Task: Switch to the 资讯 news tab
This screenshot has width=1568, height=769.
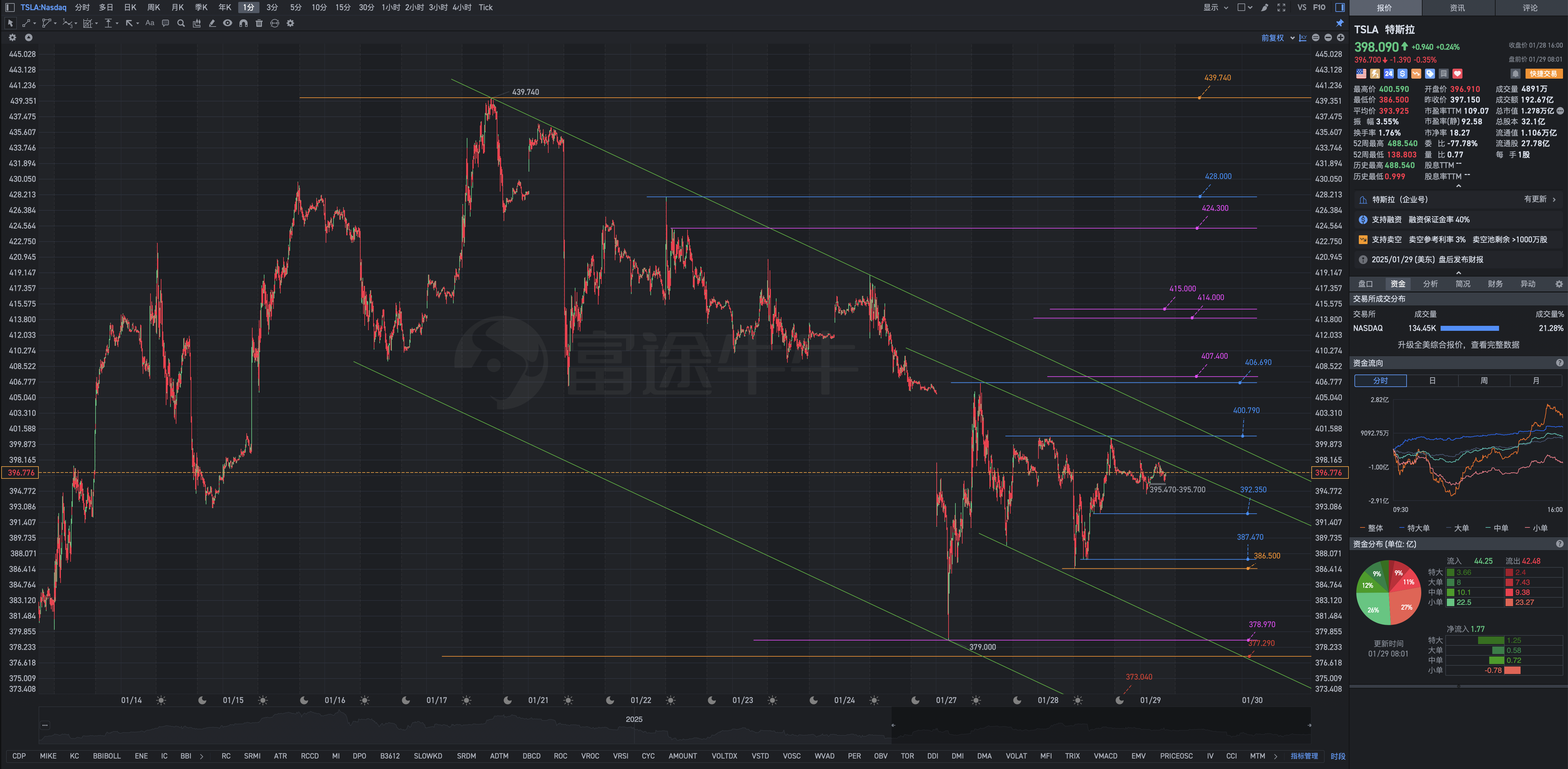Action: [x=1457, y=8]
